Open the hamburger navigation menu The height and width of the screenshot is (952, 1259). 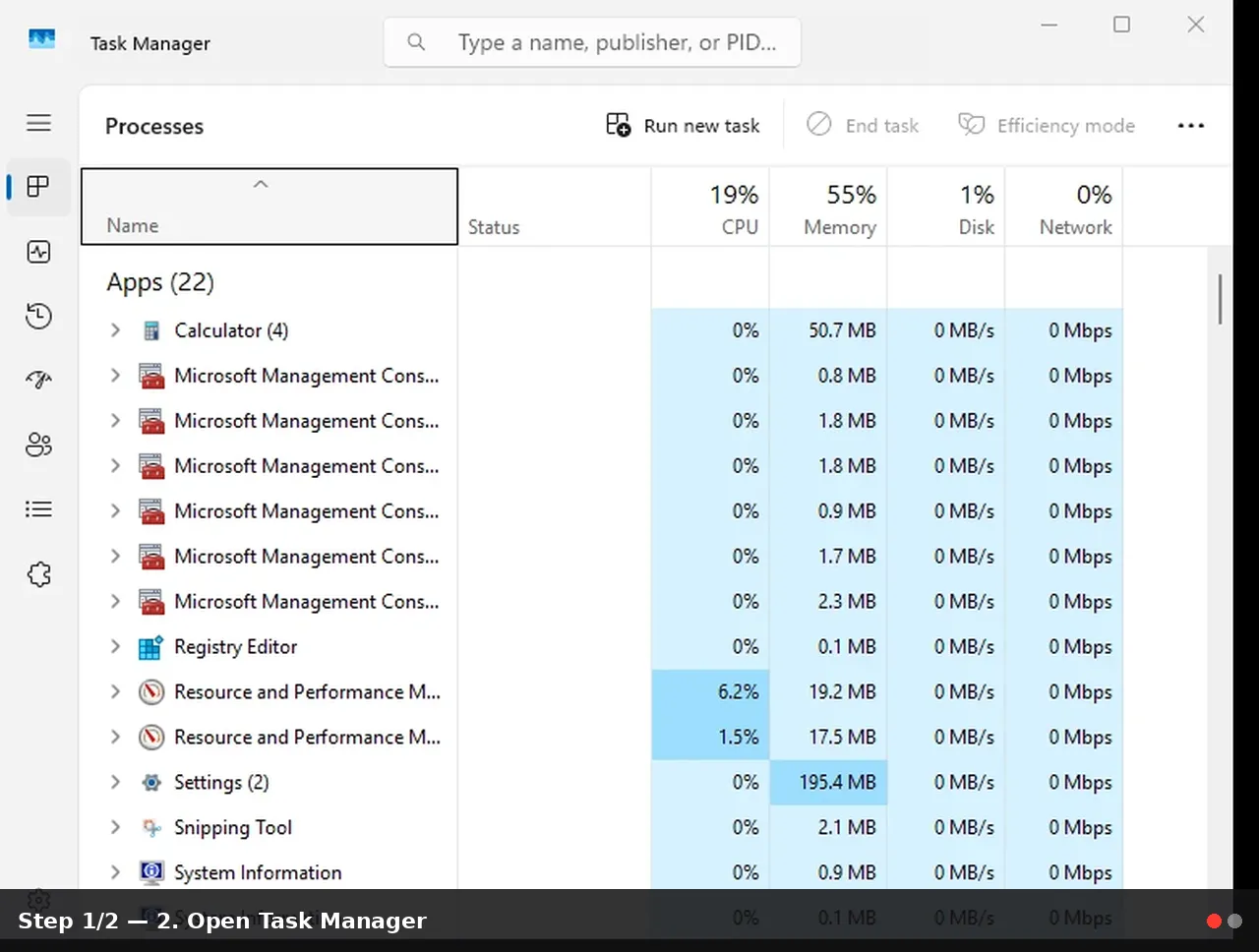coord(38,123)
